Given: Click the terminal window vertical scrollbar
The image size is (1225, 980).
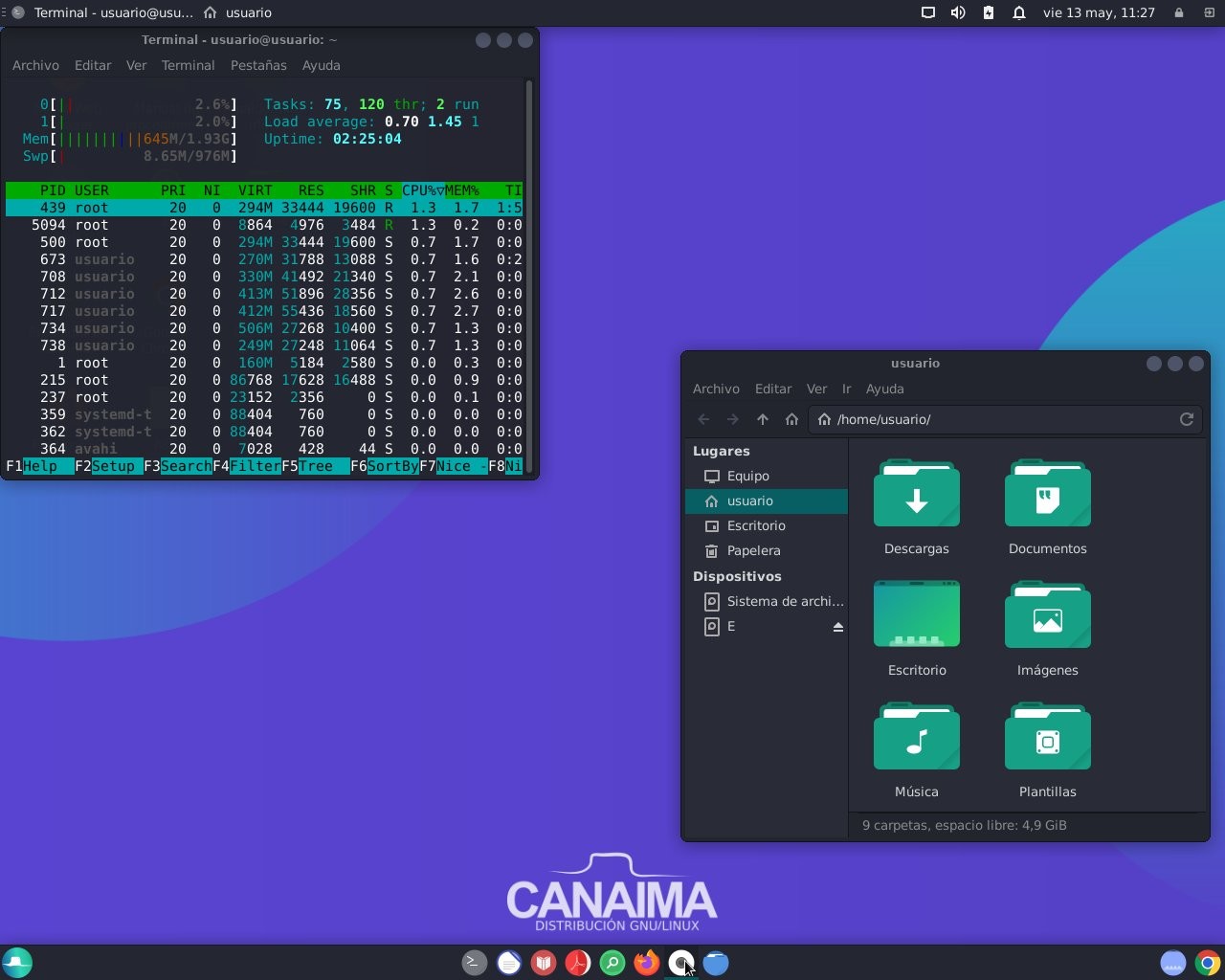Looking at the screenshot, I should [x=529, y=278].
